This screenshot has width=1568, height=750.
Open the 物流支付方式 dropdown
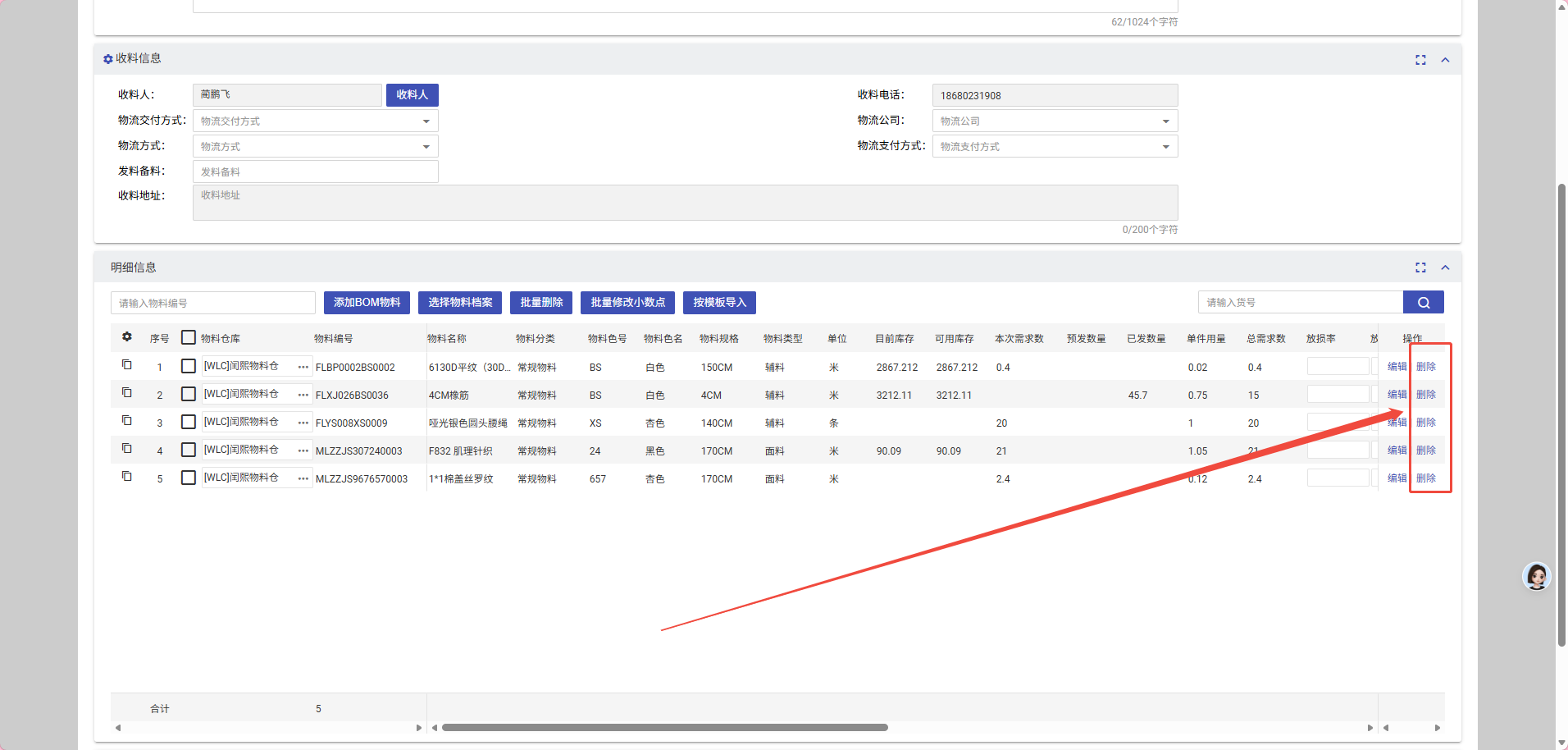click(1055, 146)
